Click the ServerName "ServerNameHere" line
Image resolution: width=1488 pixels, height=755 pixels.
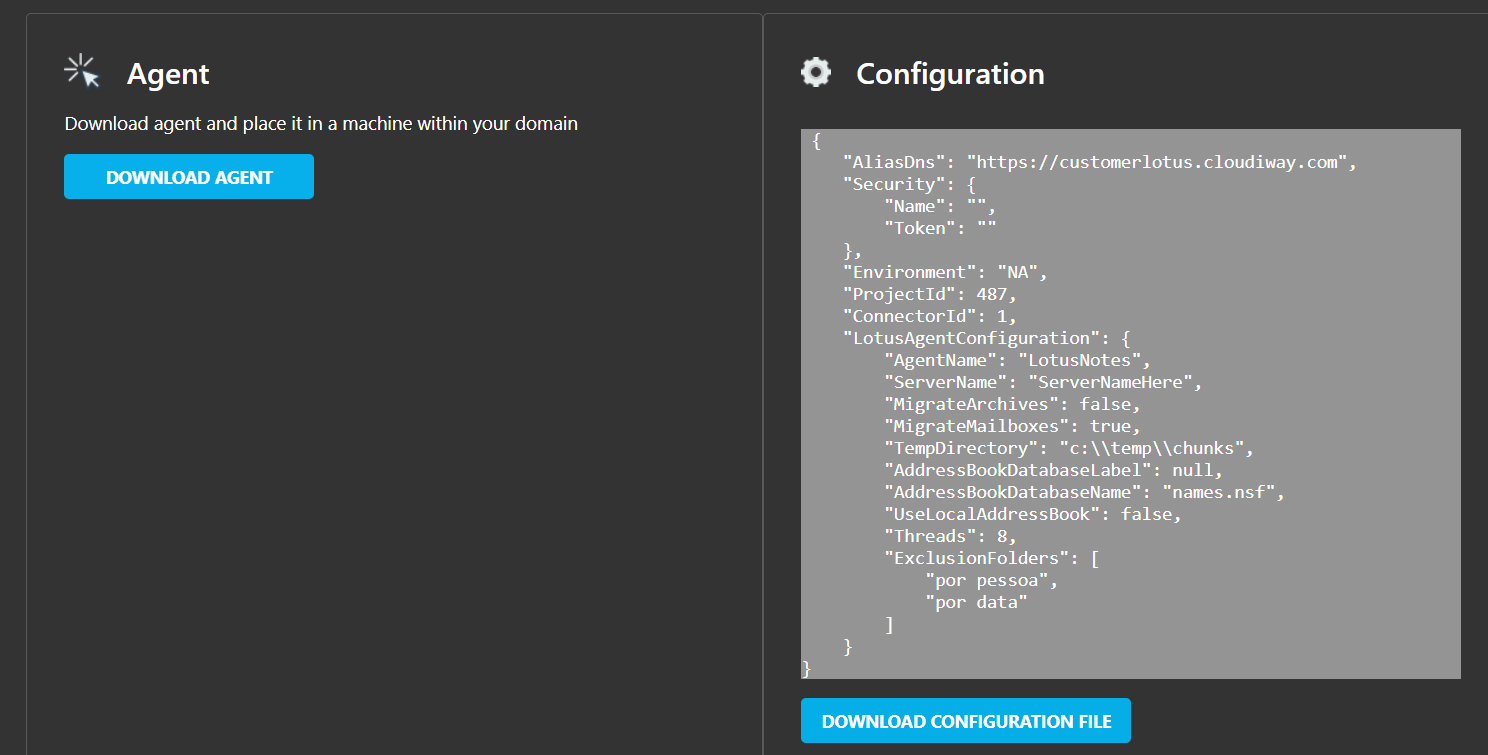(x=1042, y=382)
